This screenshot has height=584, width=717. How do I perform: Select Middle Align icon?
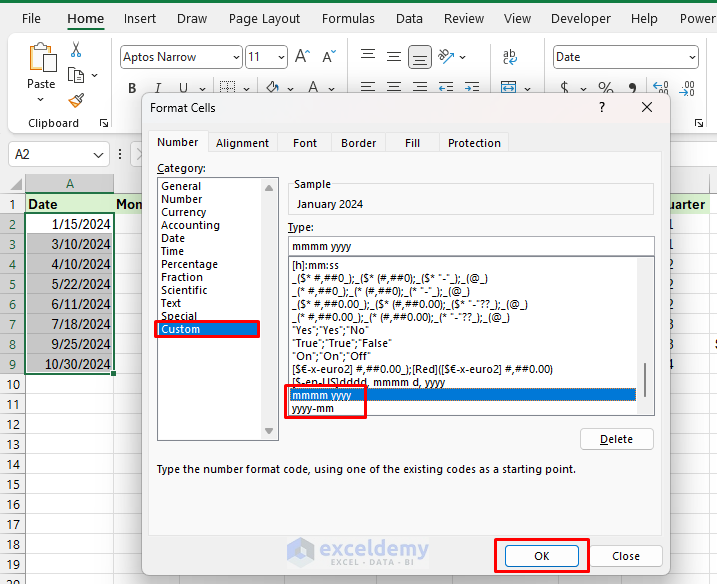[x=394, y=56]
